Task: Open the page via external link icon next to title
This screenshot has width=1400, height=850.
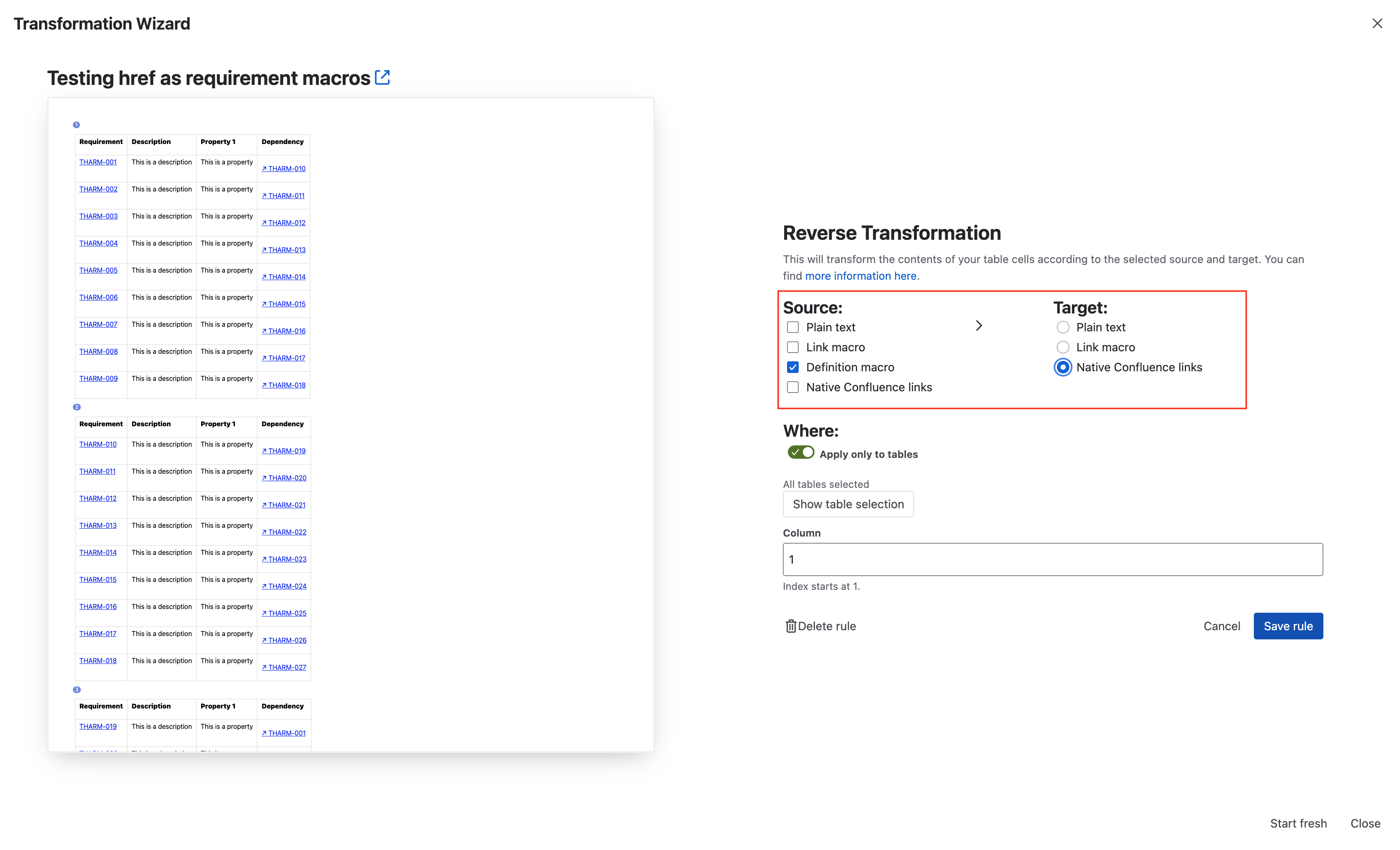Action: point(383,77)
